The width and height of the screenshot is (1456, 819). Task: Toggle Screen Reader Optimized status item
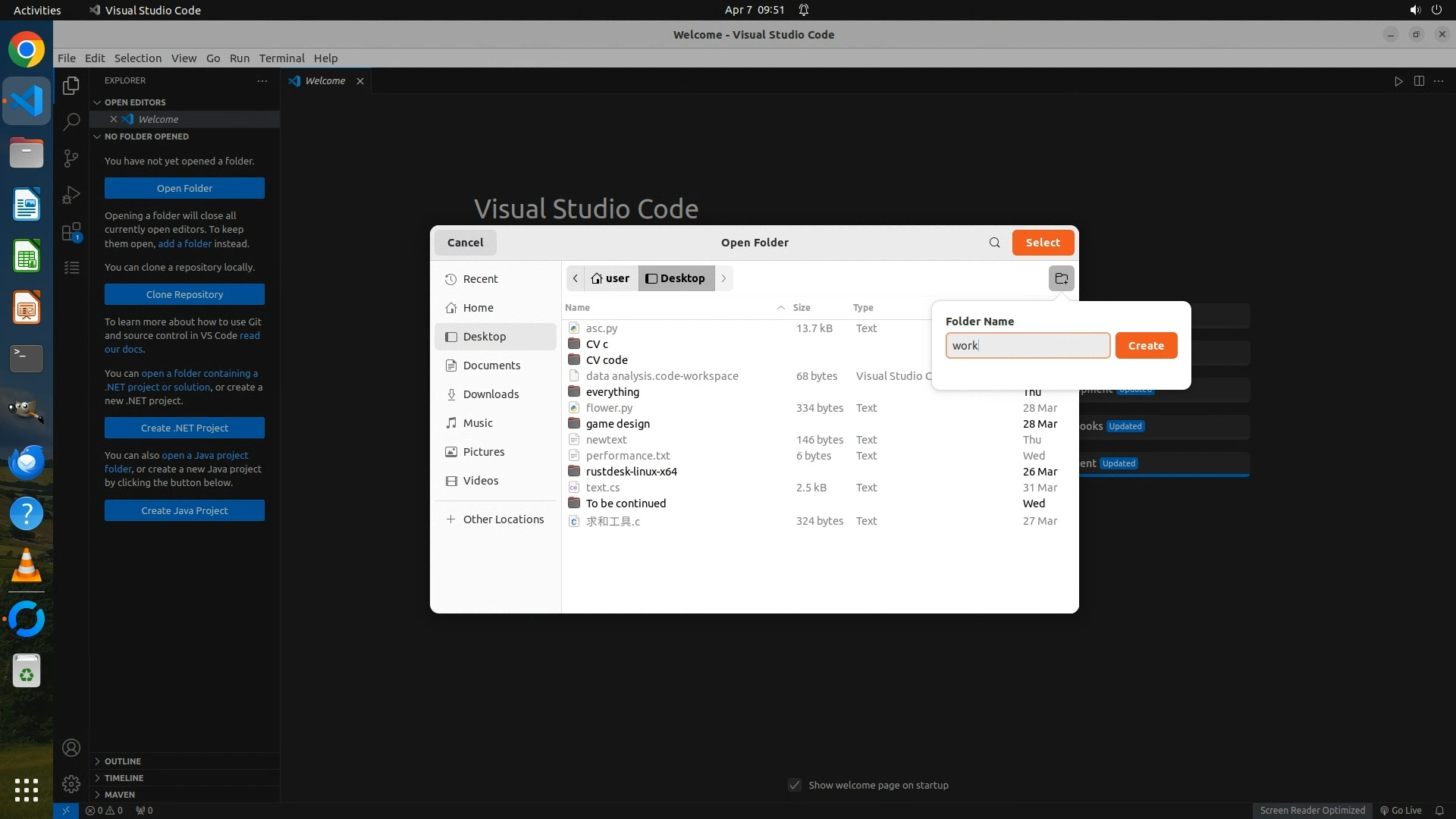point(1312,810)
